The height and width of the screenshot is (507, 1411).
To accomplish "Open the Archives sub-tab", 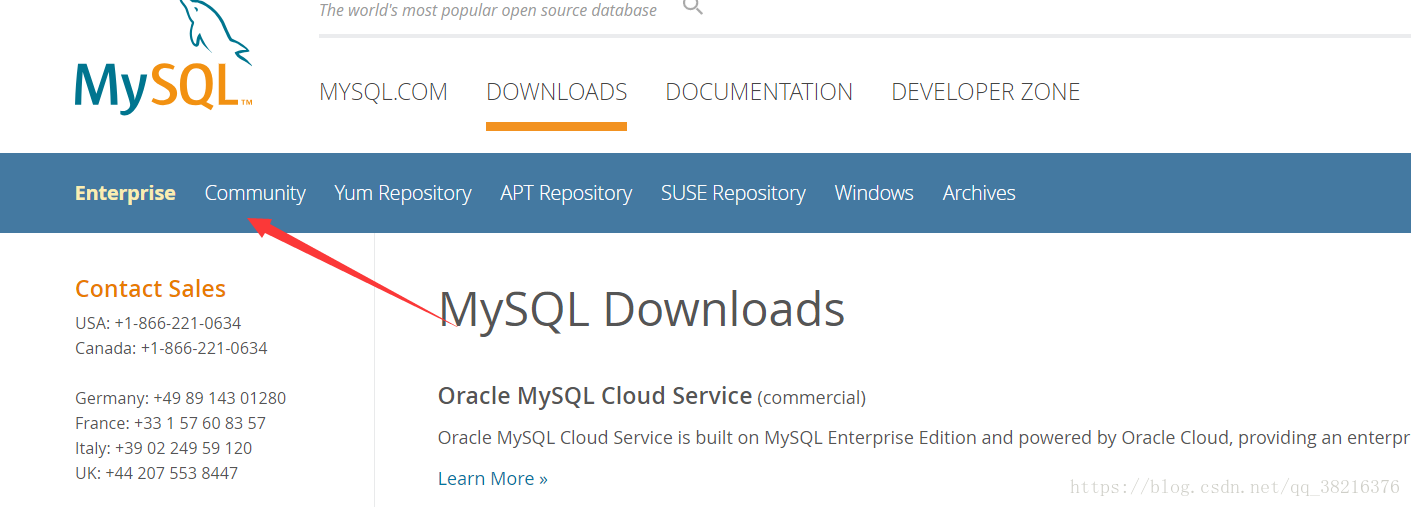I will pyautogui.click(x=979, y=193).
